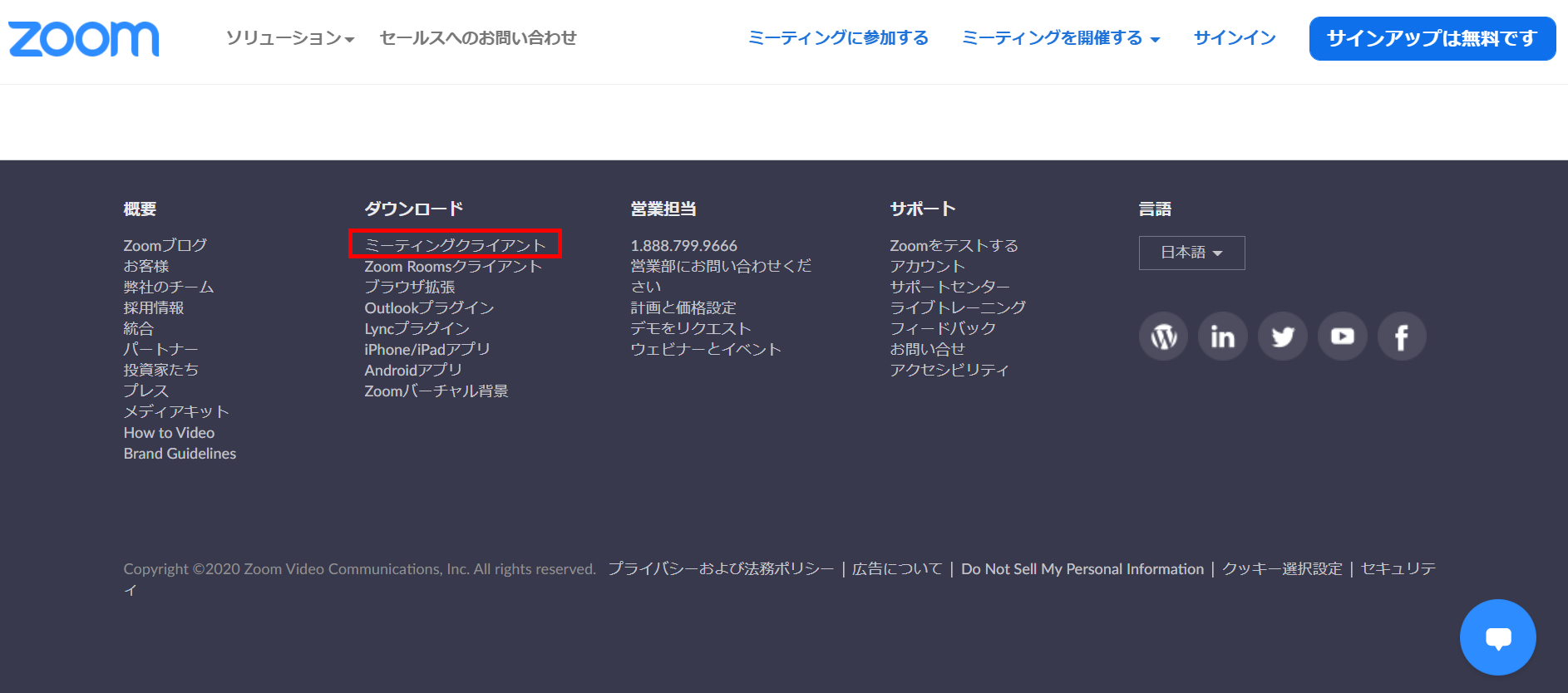The width and height of the screenshot is (1568, 693).
Task: Open the 計画と価格設定 link
Action: (683, 307)
